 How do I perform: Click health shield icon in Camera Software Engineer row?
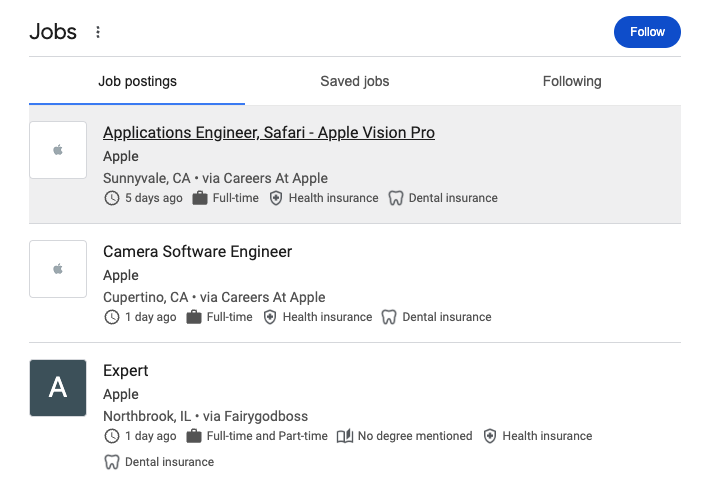[x=270, y=317]
